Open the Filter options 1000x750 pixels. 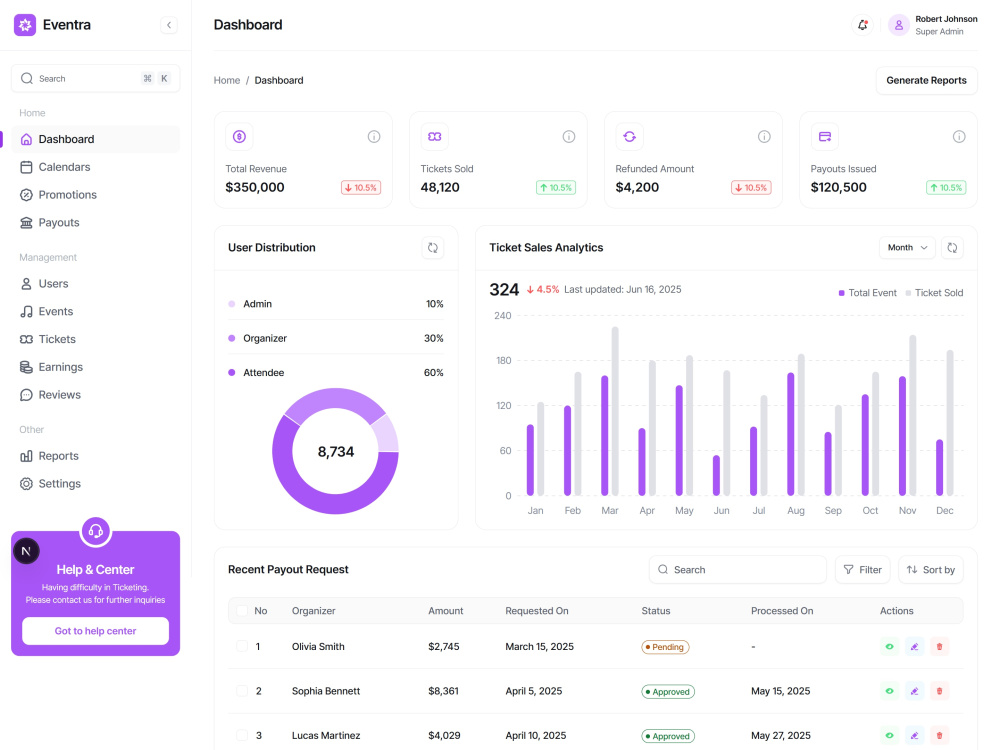862,570
